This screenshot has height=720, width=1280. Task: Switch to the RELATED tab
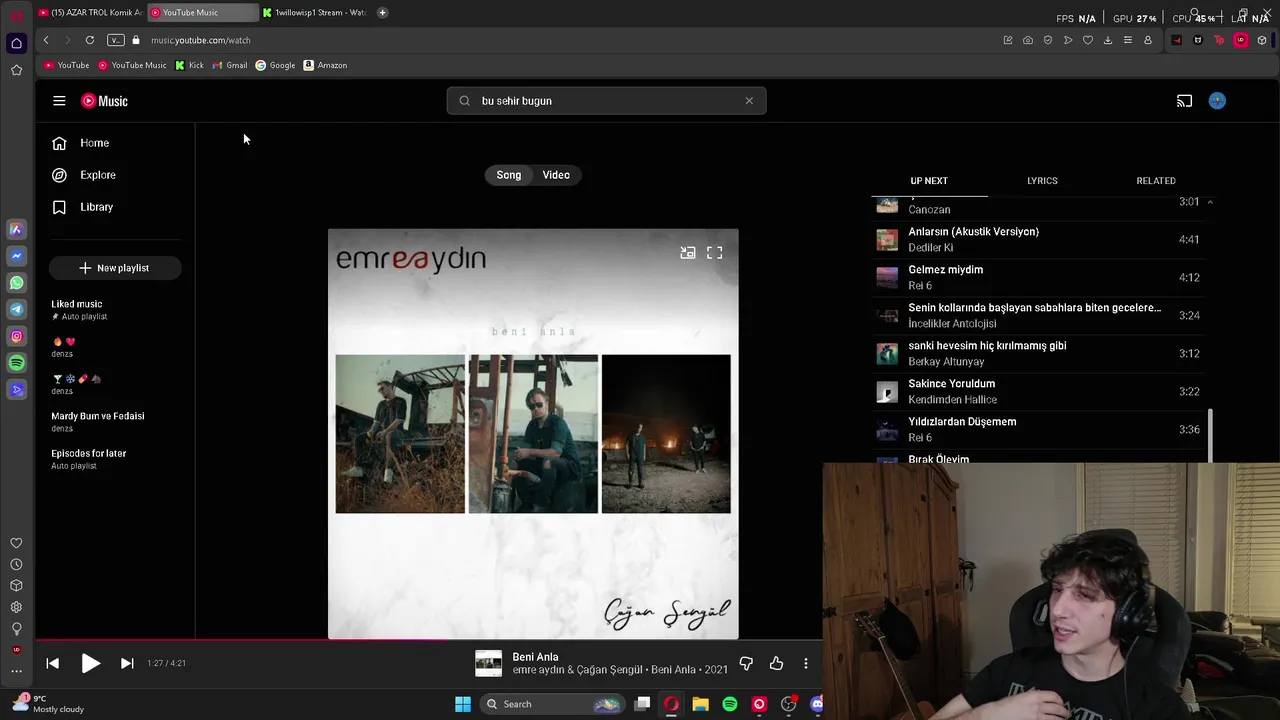1156,181
